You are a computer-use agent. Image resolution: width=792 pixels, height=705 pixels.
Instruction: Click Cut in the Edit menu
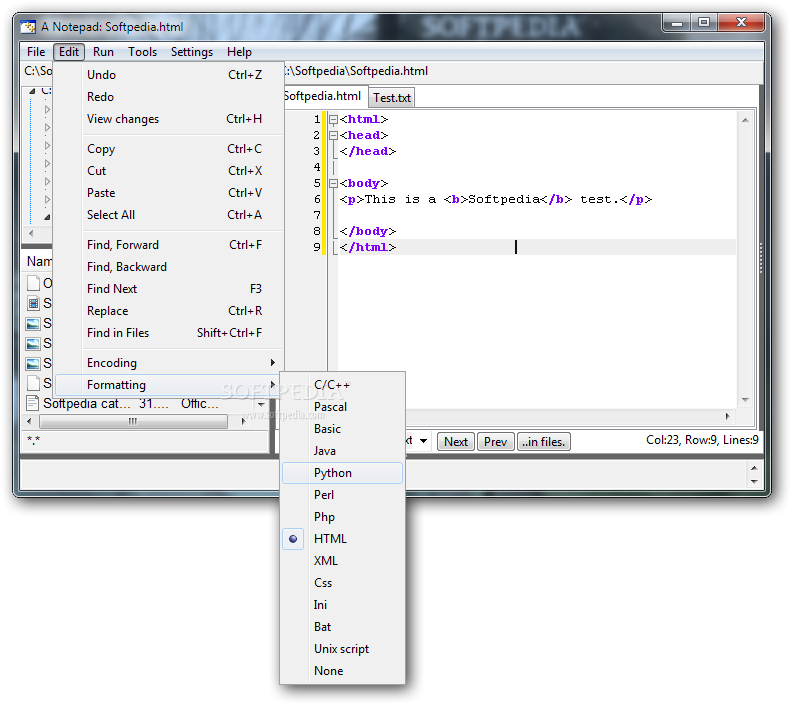tap(169, 171)
